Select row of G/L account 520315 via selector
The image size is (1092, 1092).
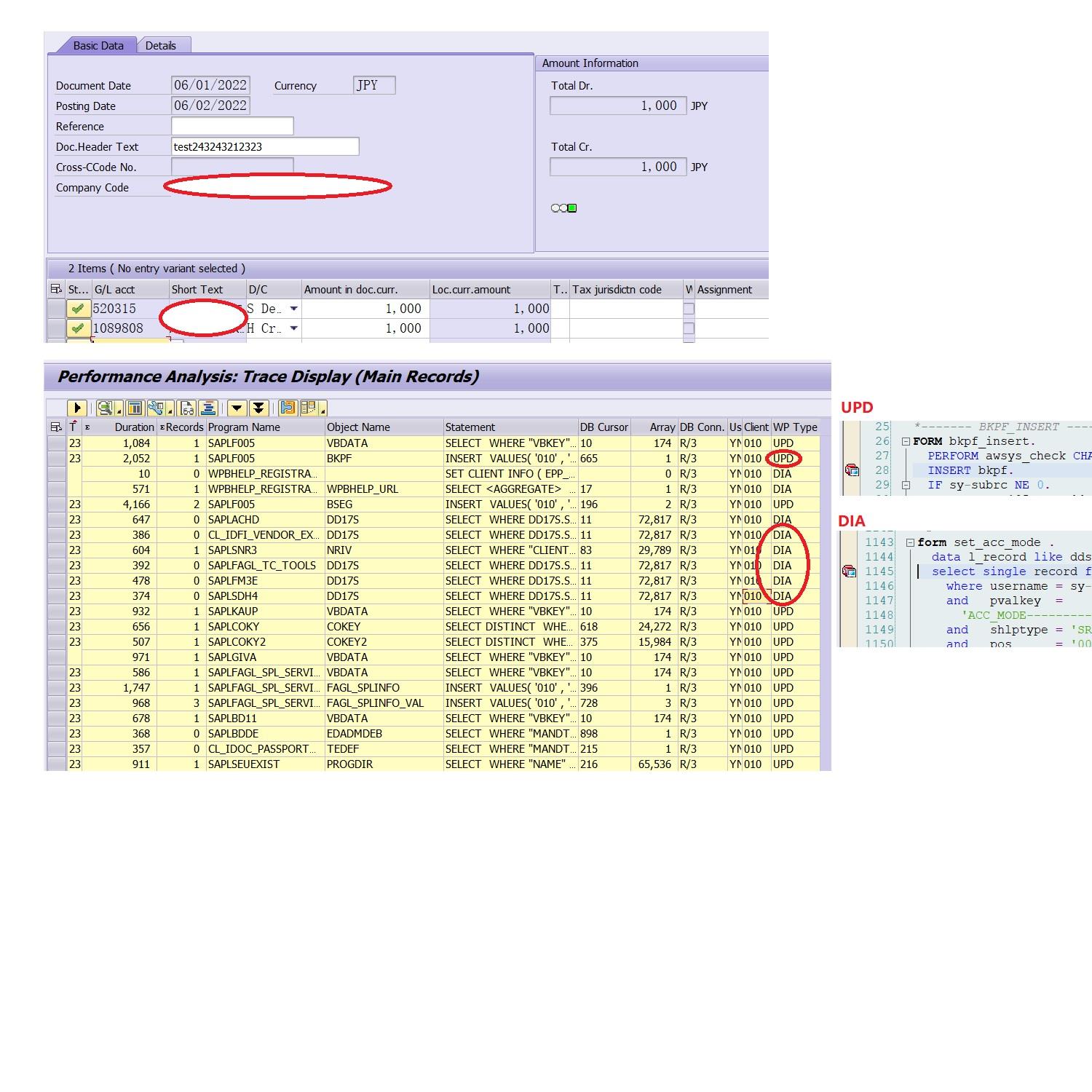tap(56, 309)
